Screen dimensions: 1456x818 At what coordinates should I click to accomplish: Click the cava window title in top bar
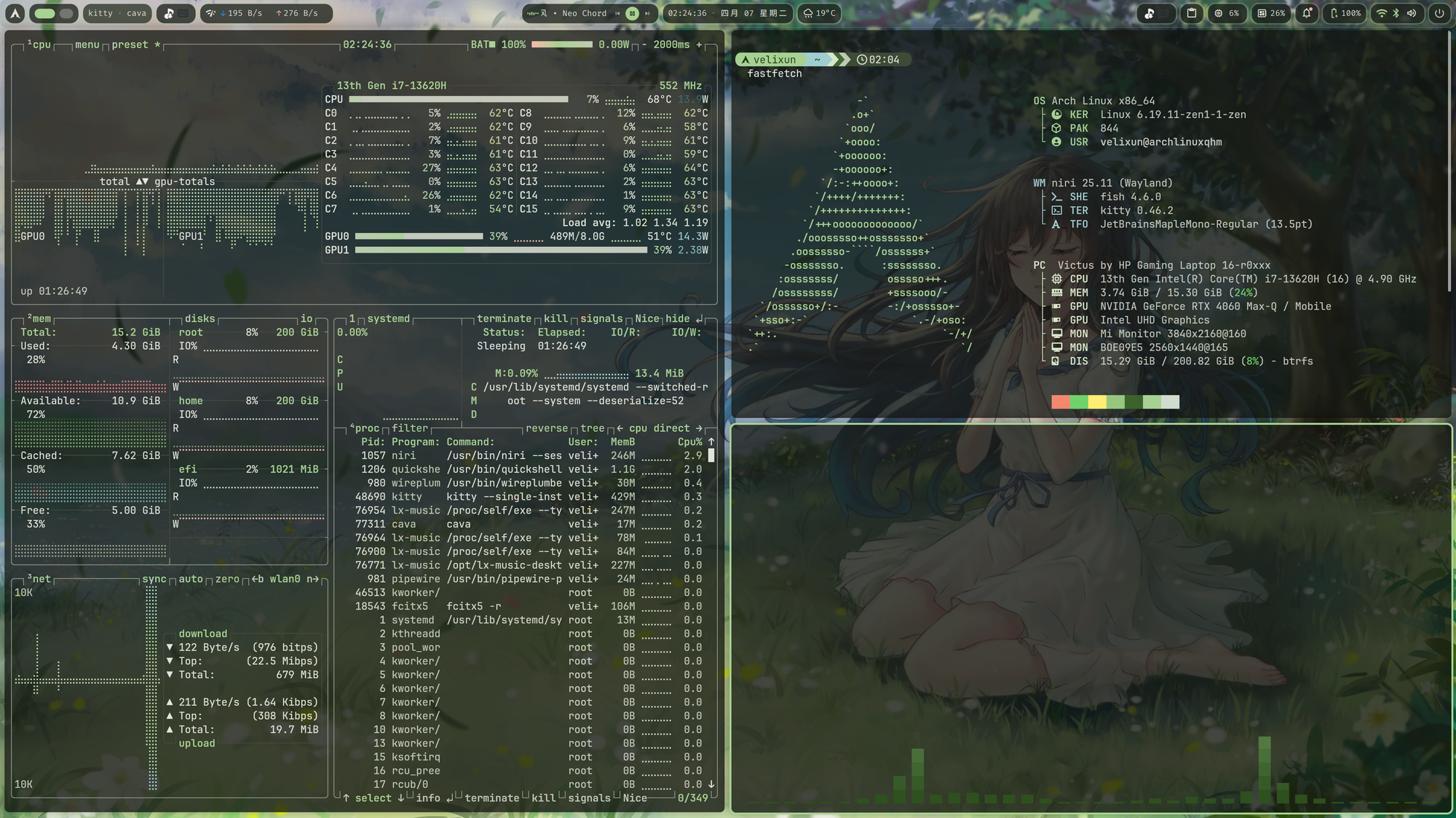click(x=136, y=13)
